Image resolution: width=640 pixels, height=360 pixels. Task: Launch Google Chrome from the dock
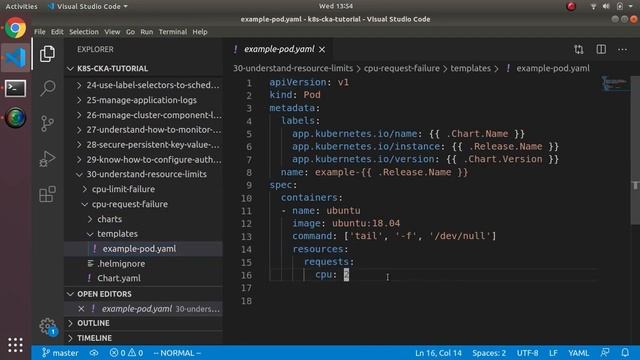16,28
